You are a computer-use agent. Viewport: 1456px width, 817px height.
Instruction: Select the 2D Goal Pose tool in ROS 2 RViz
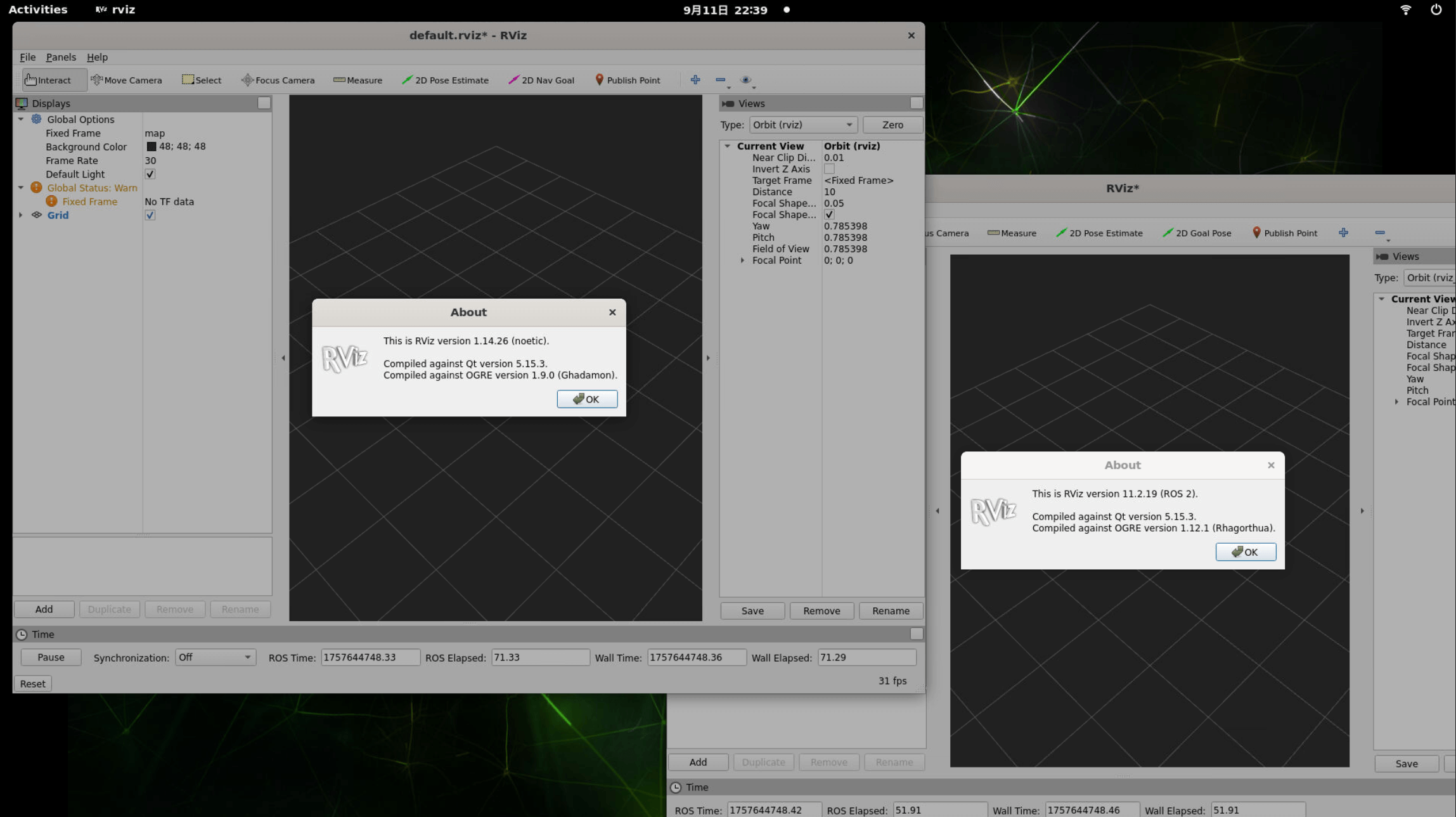click(x=1197, y=233)
